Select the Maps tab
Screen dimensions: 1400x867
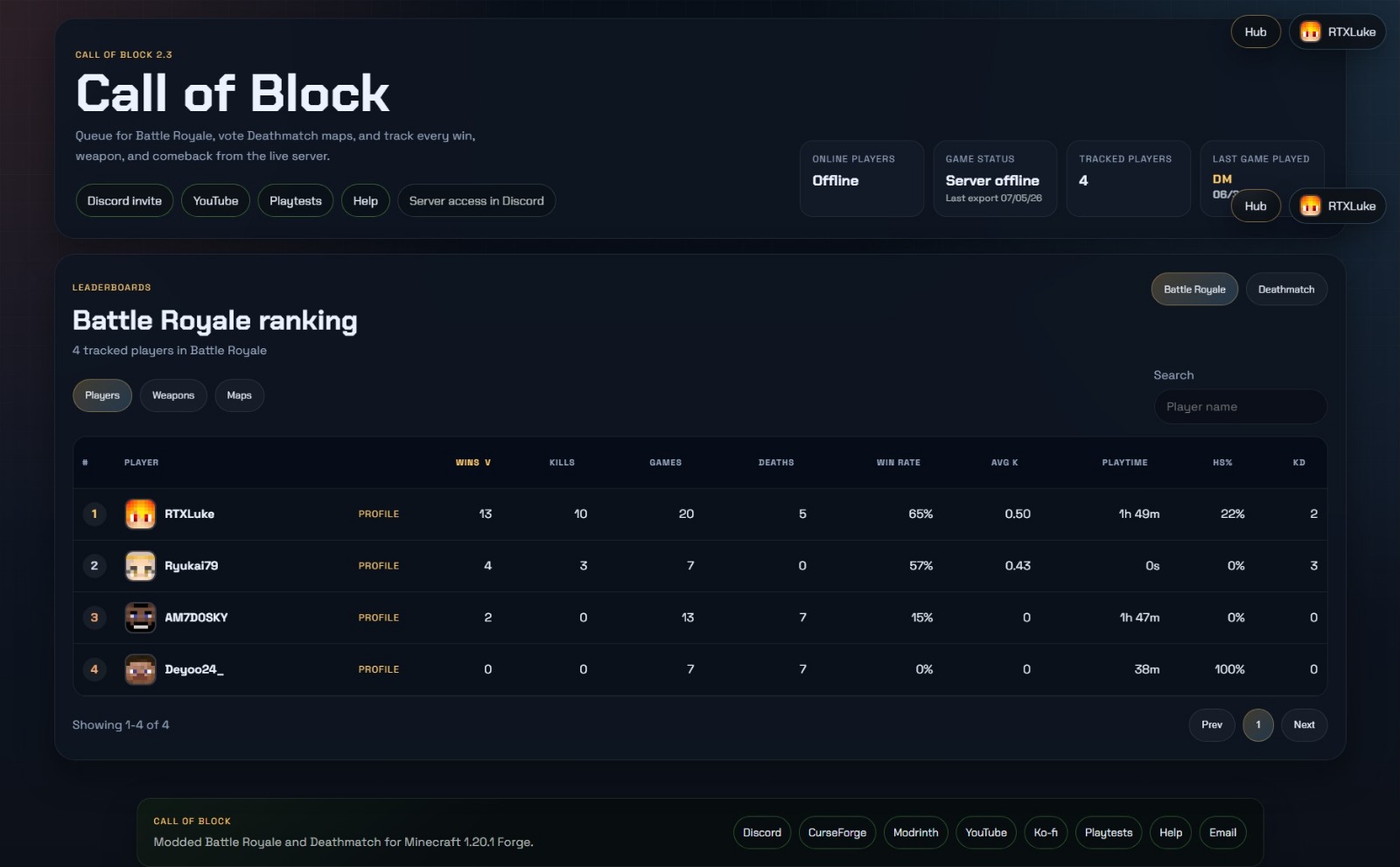click(239, 395)
